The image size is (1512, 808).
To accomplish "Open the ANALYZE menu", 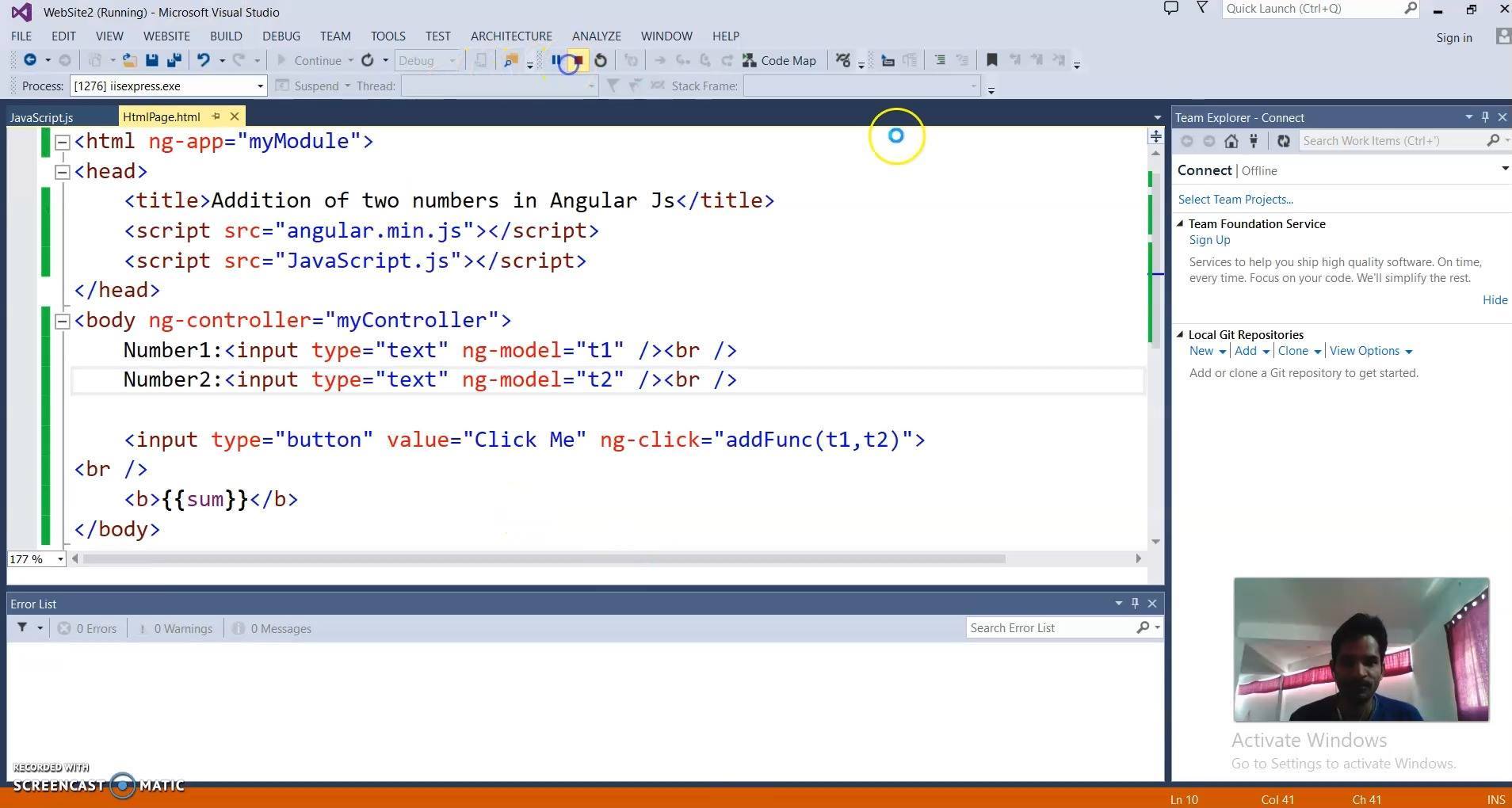I will click(x=597, y=36).
